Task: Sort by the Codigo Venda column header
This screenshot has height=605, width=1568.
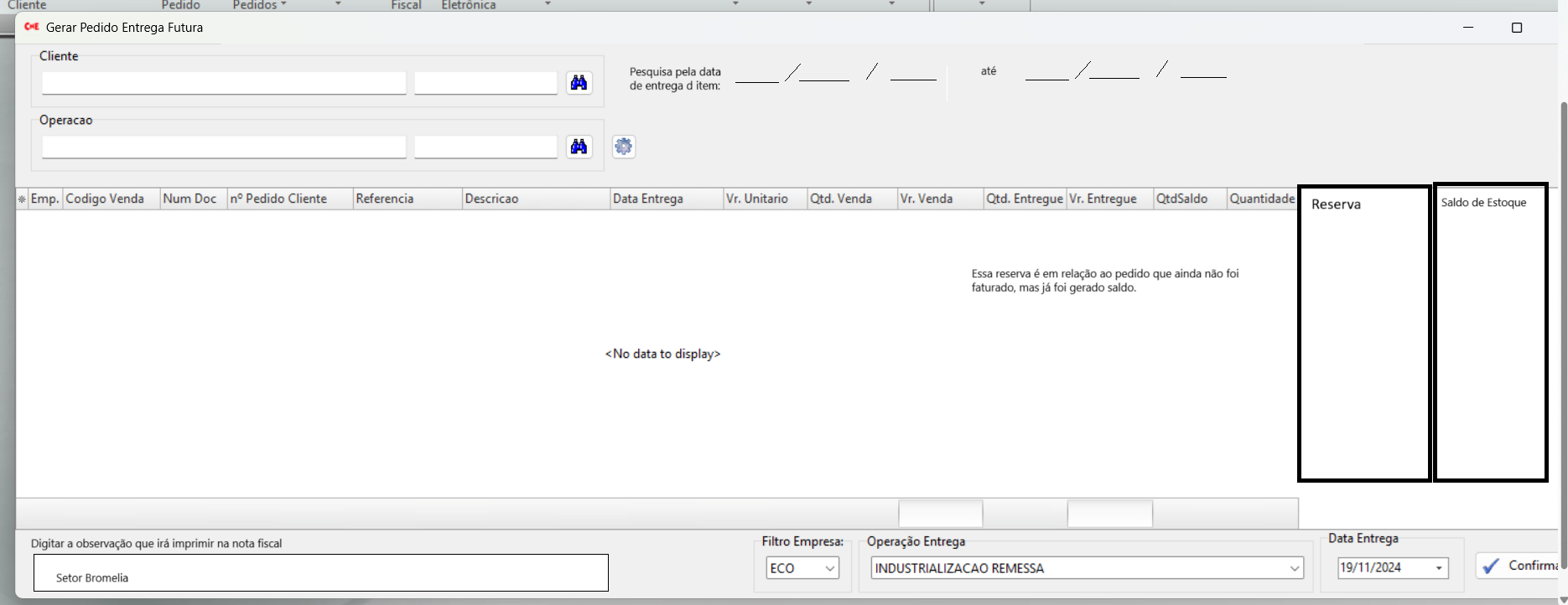Action: tap(106, 199)
